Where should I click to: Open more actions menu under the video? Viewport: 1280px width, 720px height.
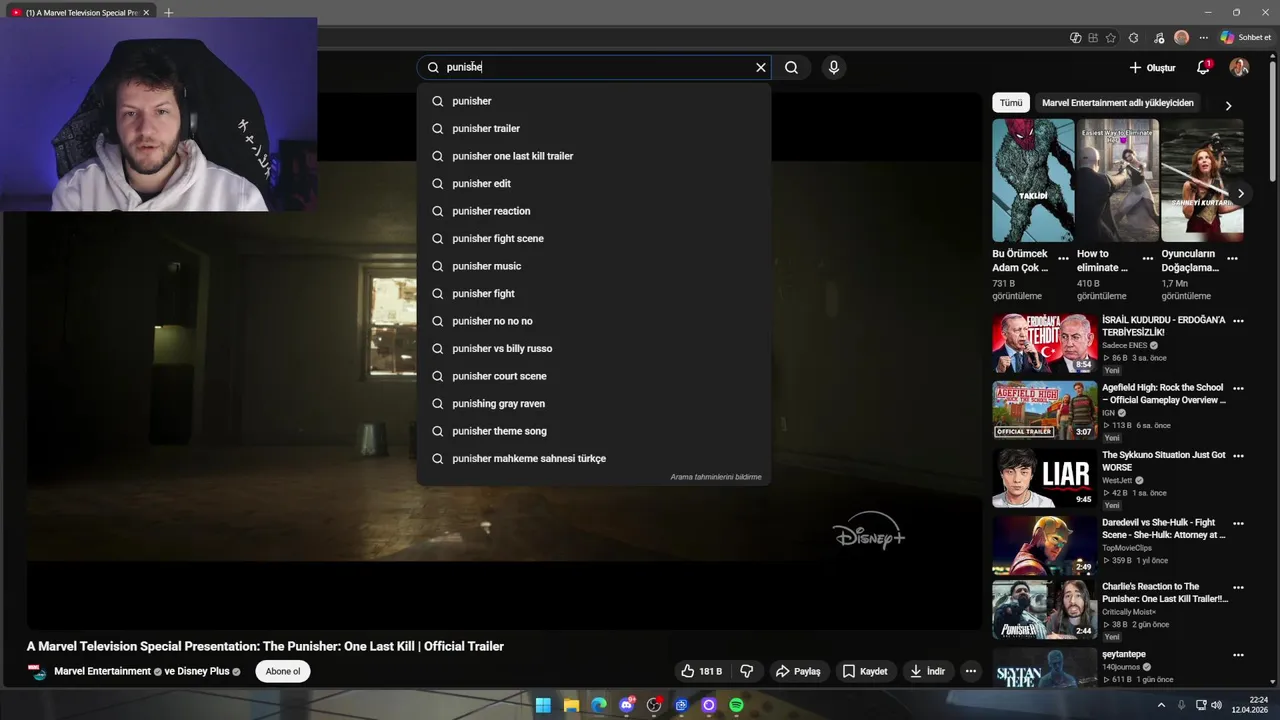tap(970, 671)
